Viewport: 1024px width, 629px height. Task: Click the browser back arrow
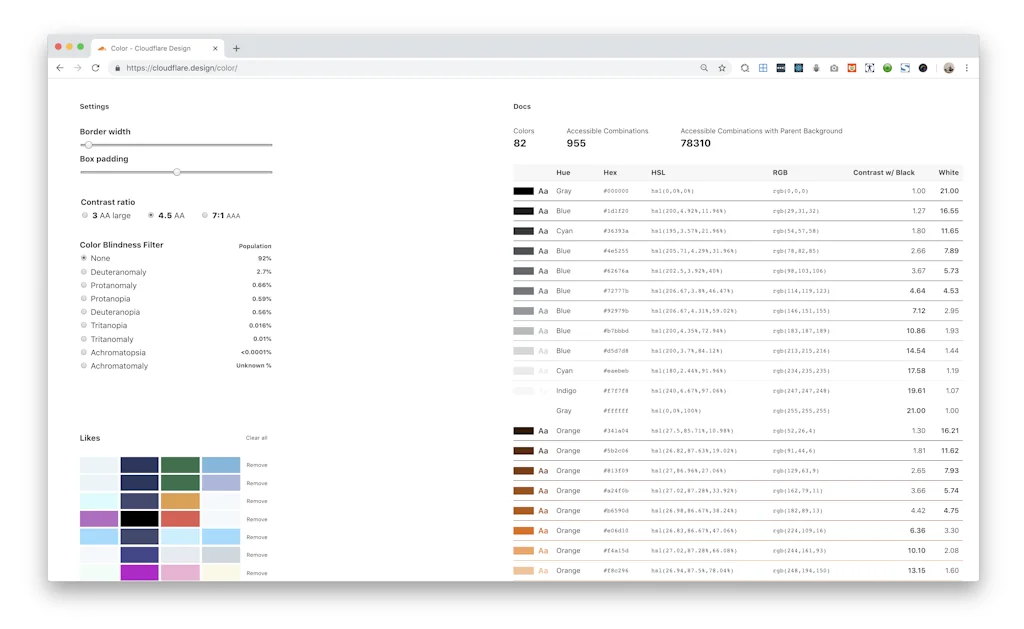pos(60,67)
